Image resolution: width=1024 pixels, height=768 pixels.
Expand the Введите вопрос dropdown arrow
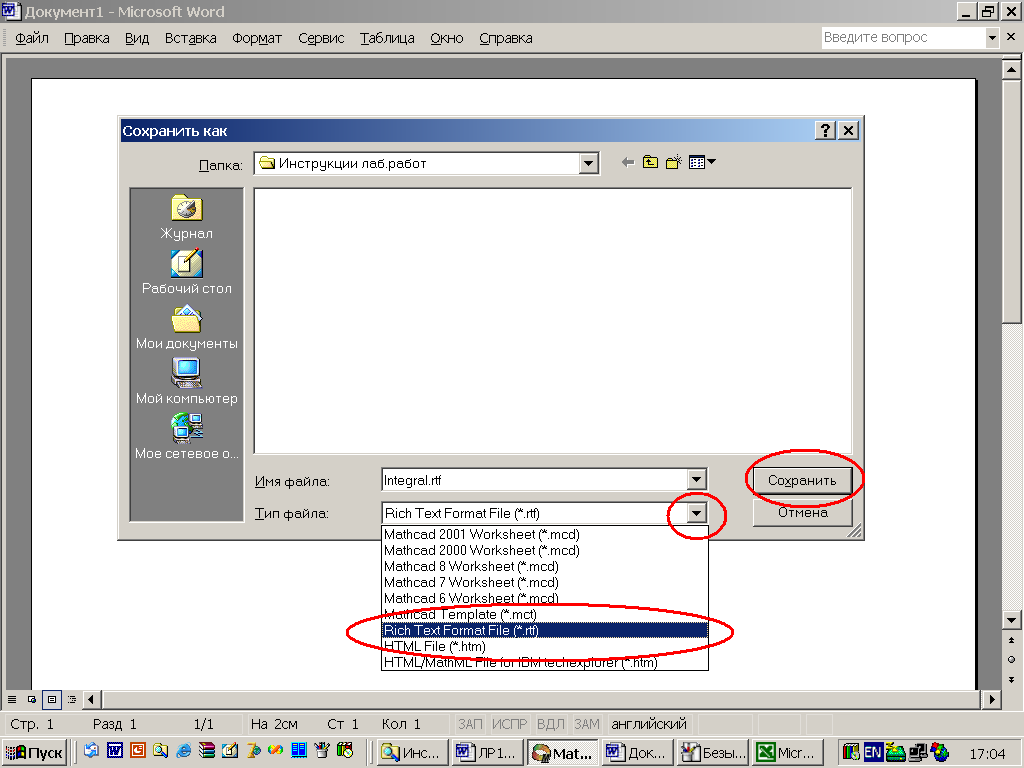(992, 38)
